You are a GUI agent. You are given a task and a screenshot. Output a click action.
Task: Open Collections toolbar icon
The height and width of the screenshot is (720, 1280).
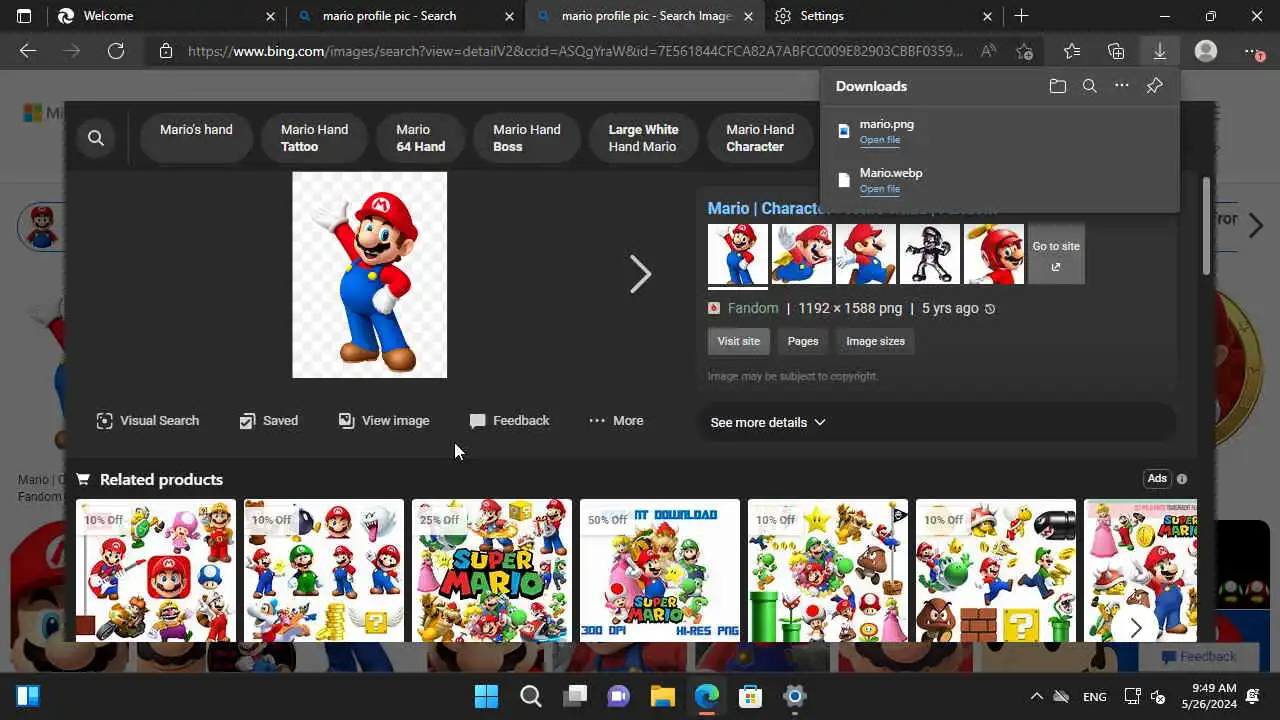1116,51
